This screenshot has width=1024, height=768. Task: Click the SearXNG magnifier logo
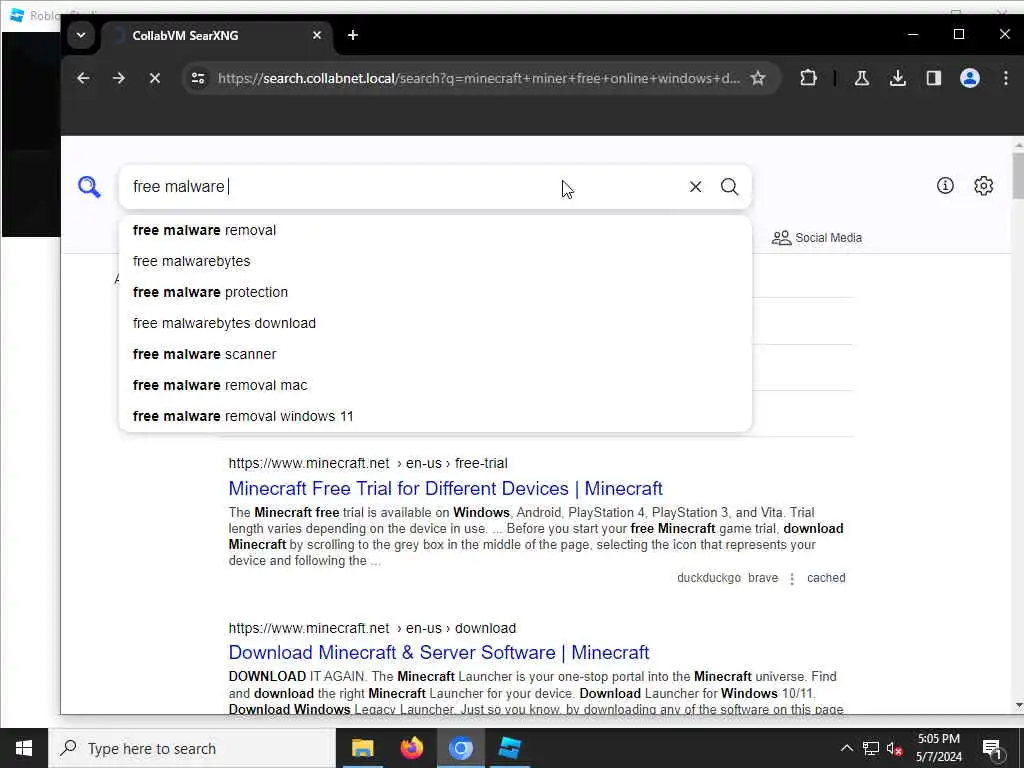point(89,187)
